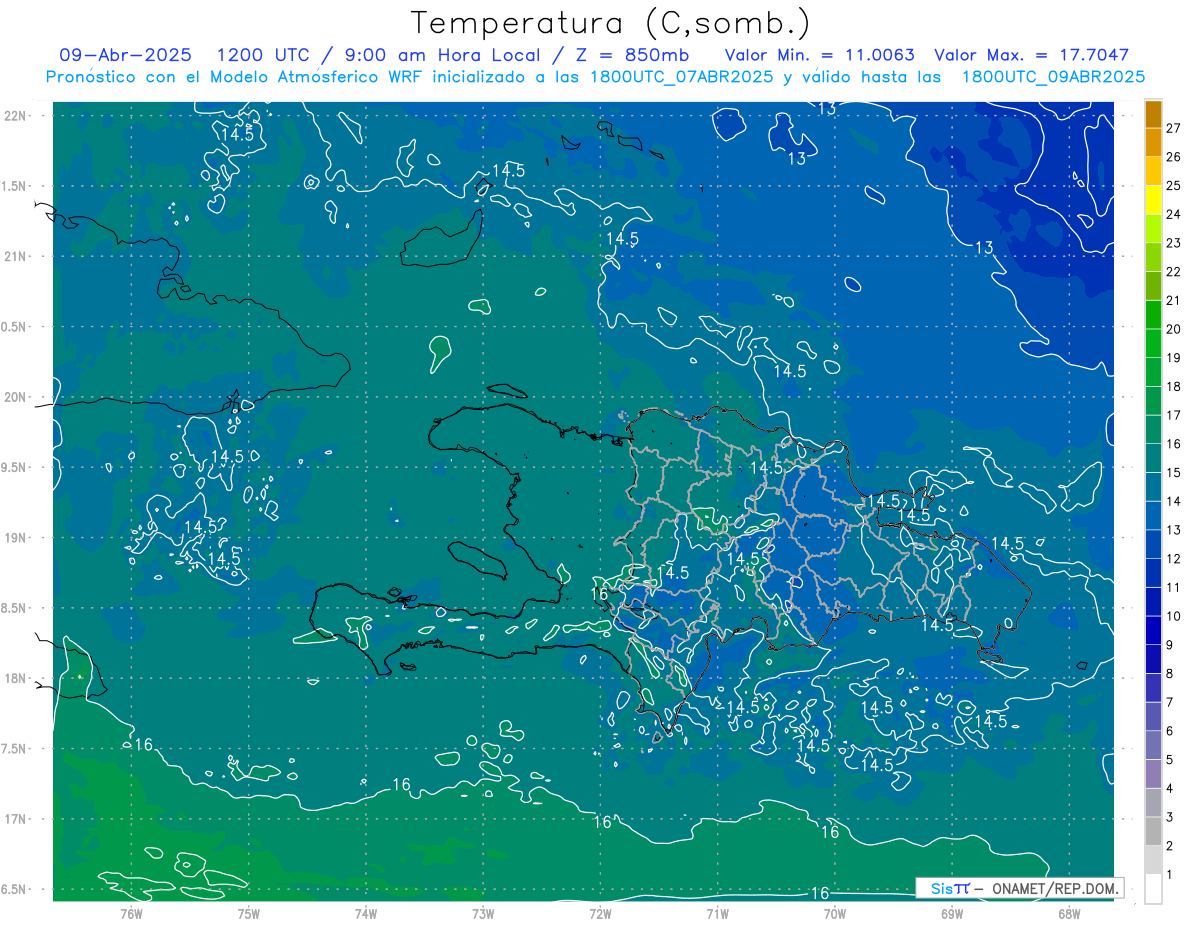Click the '72W' longitude axis label
This screenshot has height=927, width=1200.
point(601,913)
